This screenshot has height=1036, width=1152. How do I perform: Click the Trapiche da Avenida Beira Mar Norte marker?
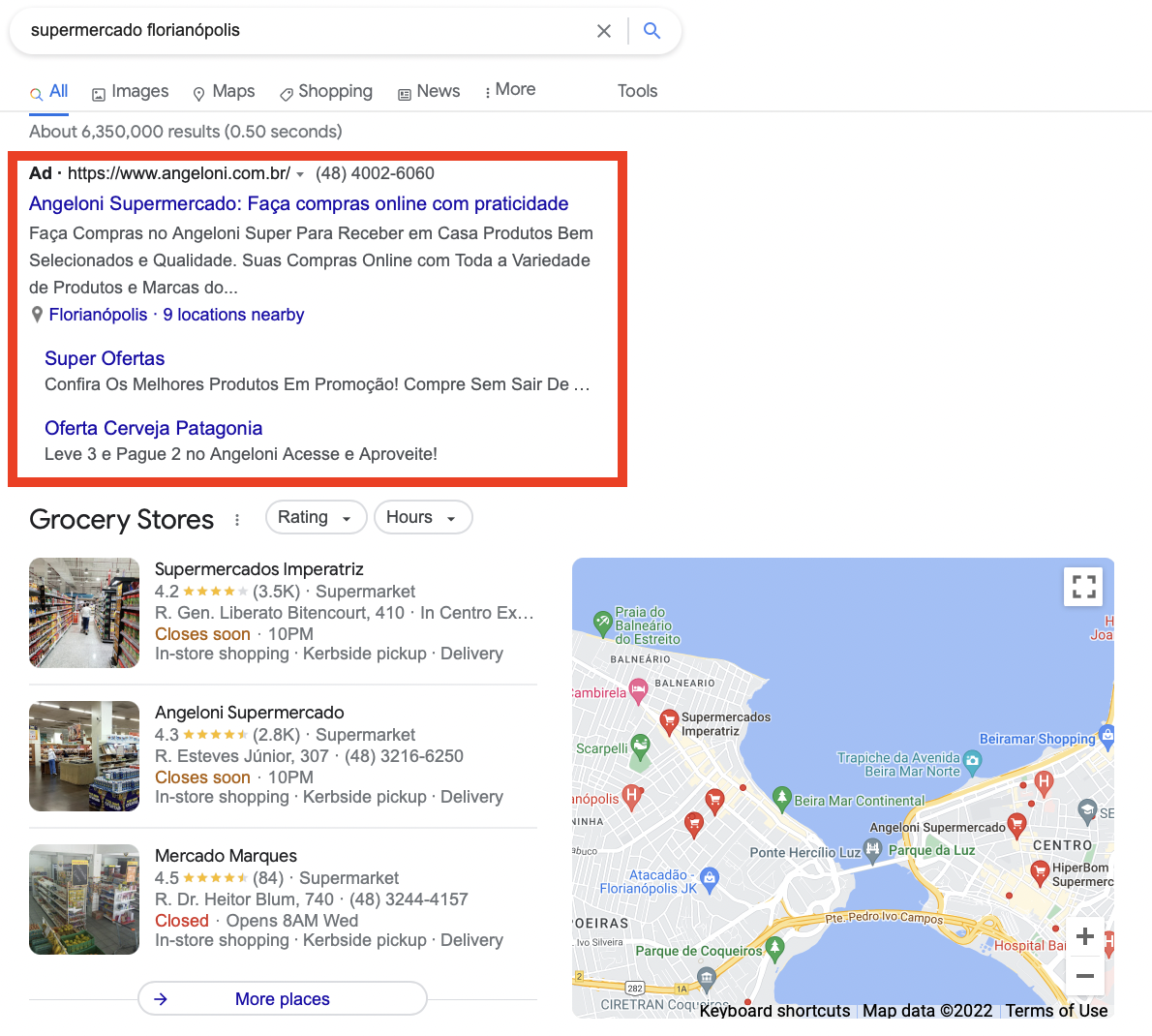click(x=972, y=763)
